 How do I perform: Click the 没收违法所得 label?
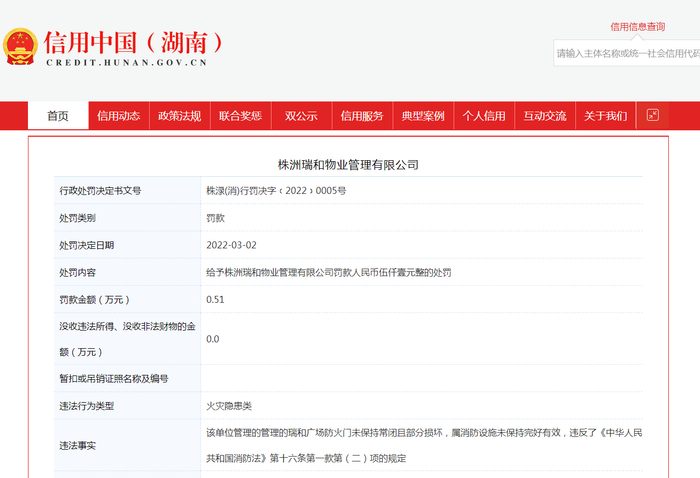[127, 339]
